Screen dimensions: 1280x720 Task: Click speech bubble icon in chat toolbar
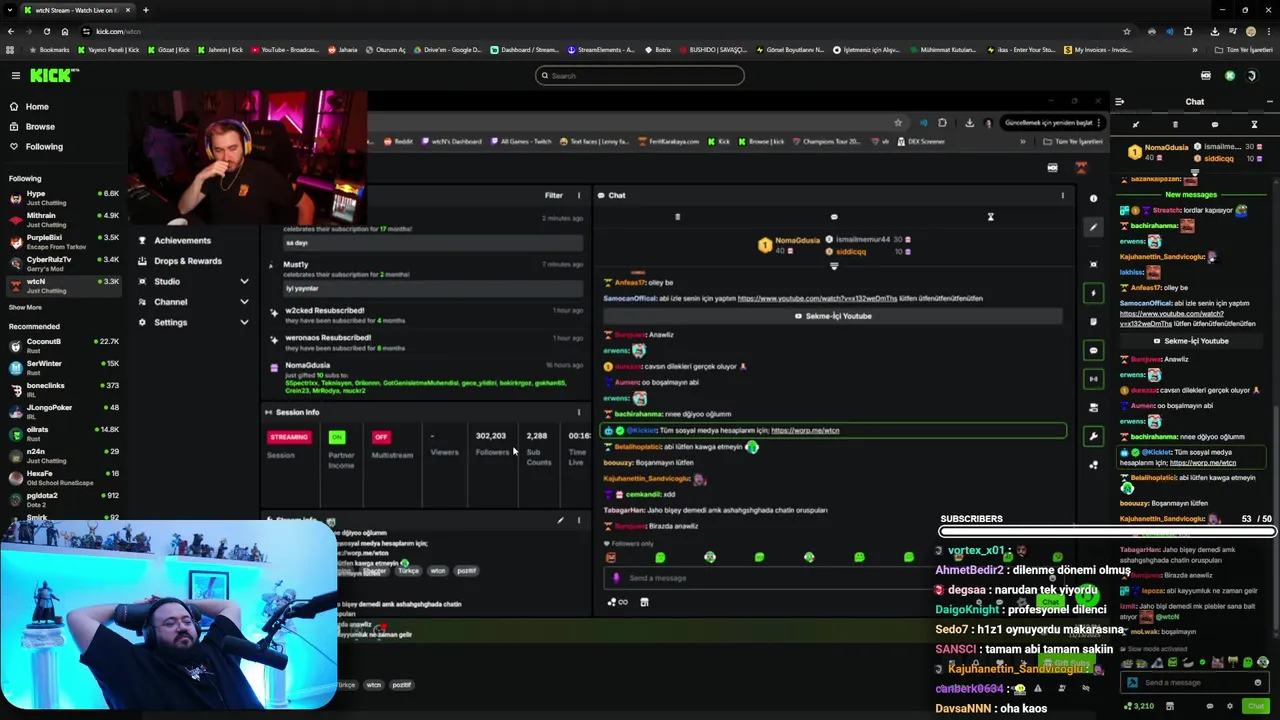1215,125
